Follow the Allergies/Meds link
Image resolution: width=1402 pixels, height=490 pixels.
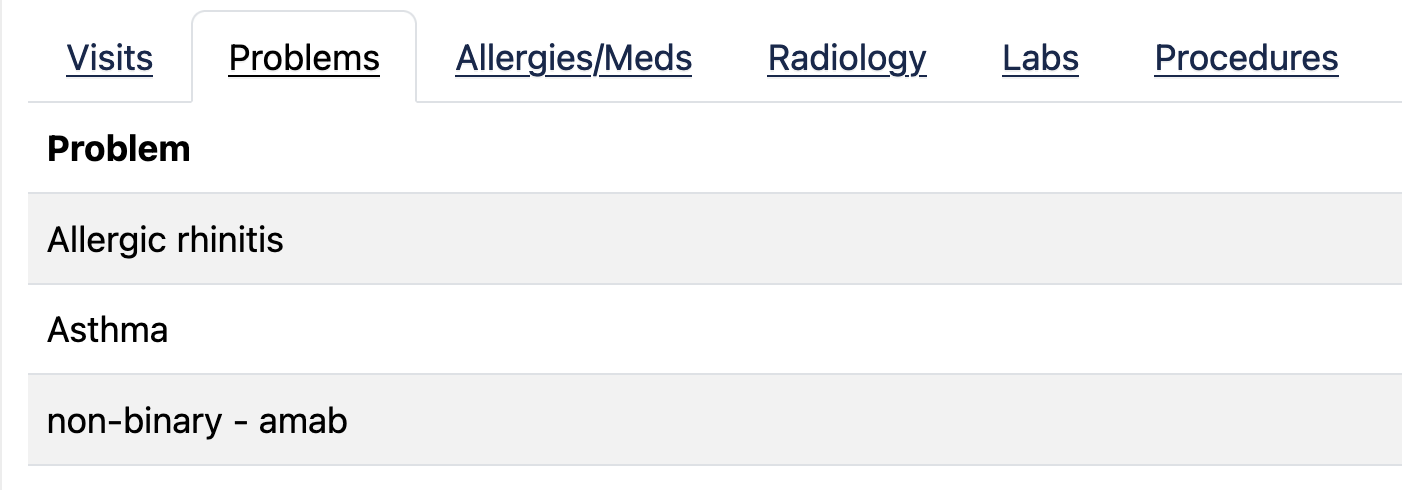pos(574,58)
